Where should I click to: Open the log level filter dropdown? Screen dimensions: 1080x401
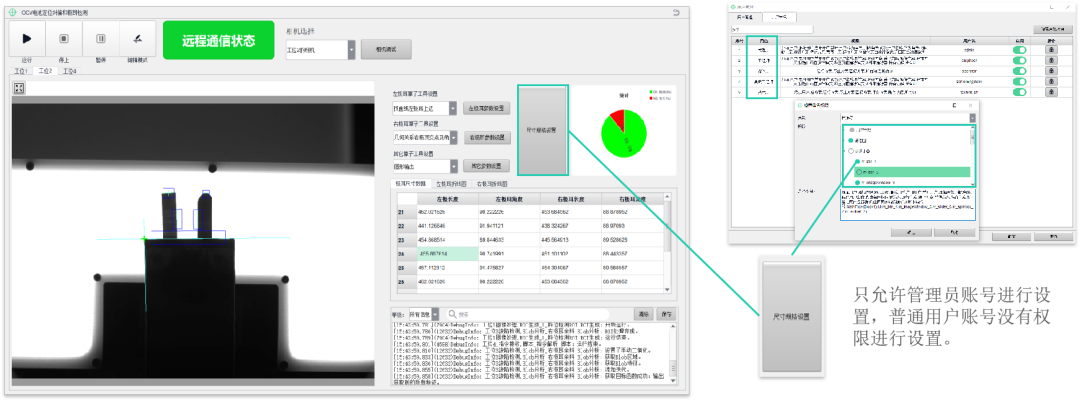coord(437,314)
